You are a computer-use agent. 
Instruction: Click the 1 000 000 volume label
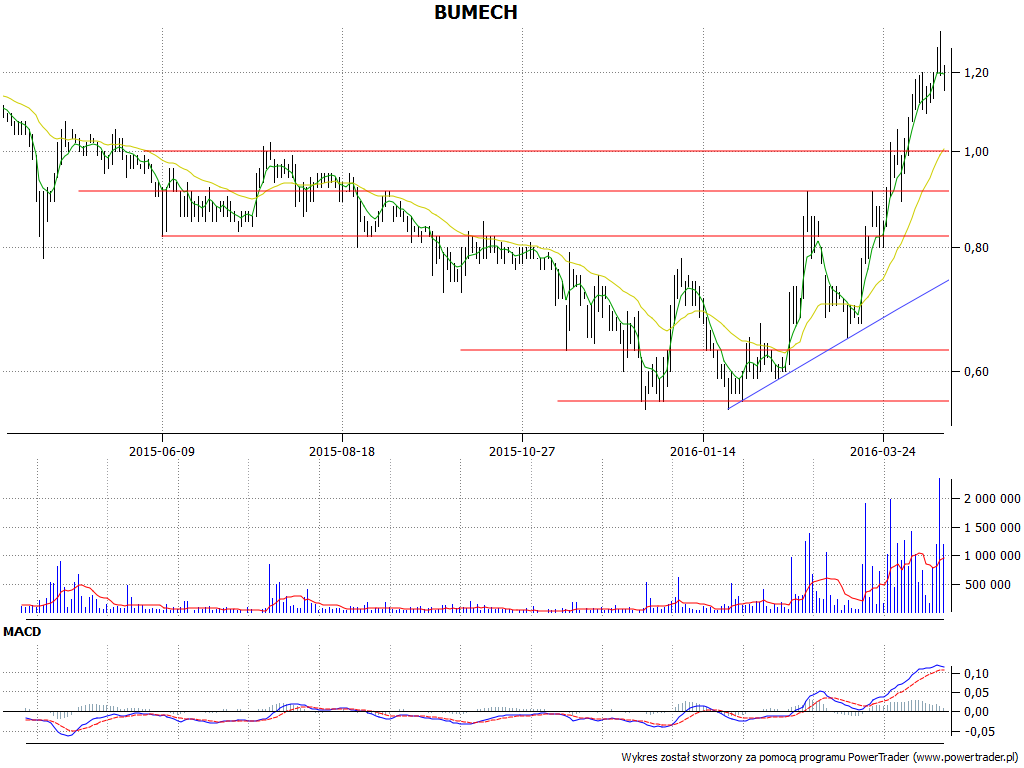[992, 556]
